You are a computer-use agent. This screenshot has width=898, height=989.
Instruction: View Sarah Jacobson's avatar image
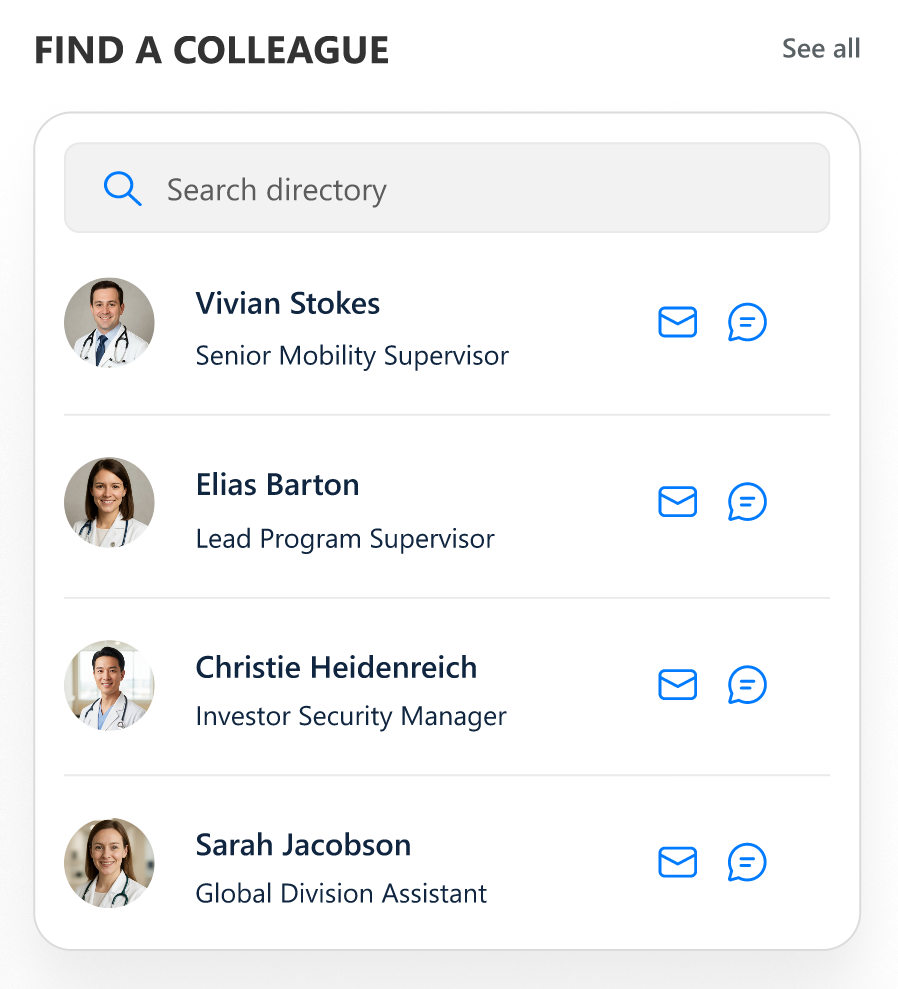(x=109, y=862)
